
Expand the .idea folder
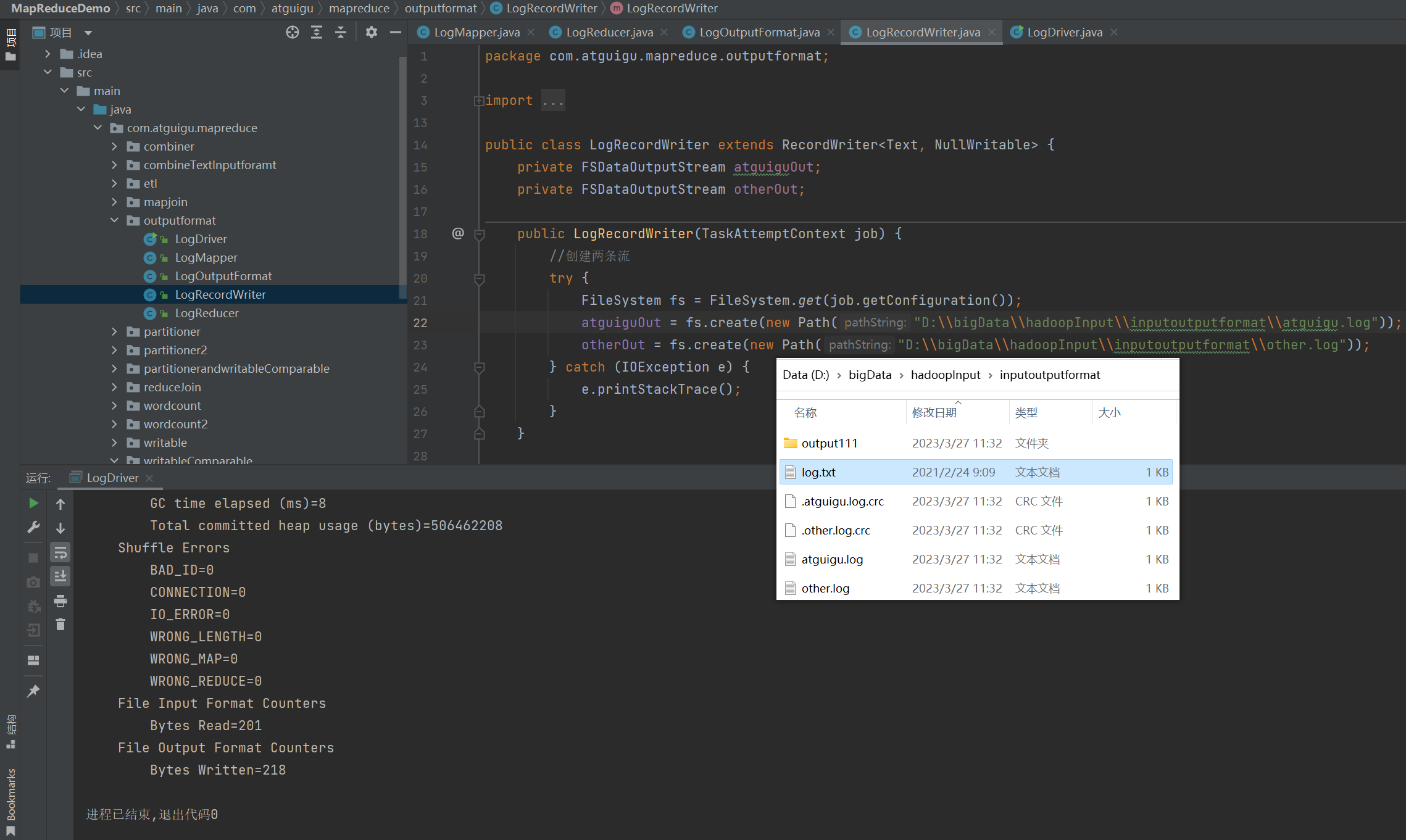click(48, 54)
